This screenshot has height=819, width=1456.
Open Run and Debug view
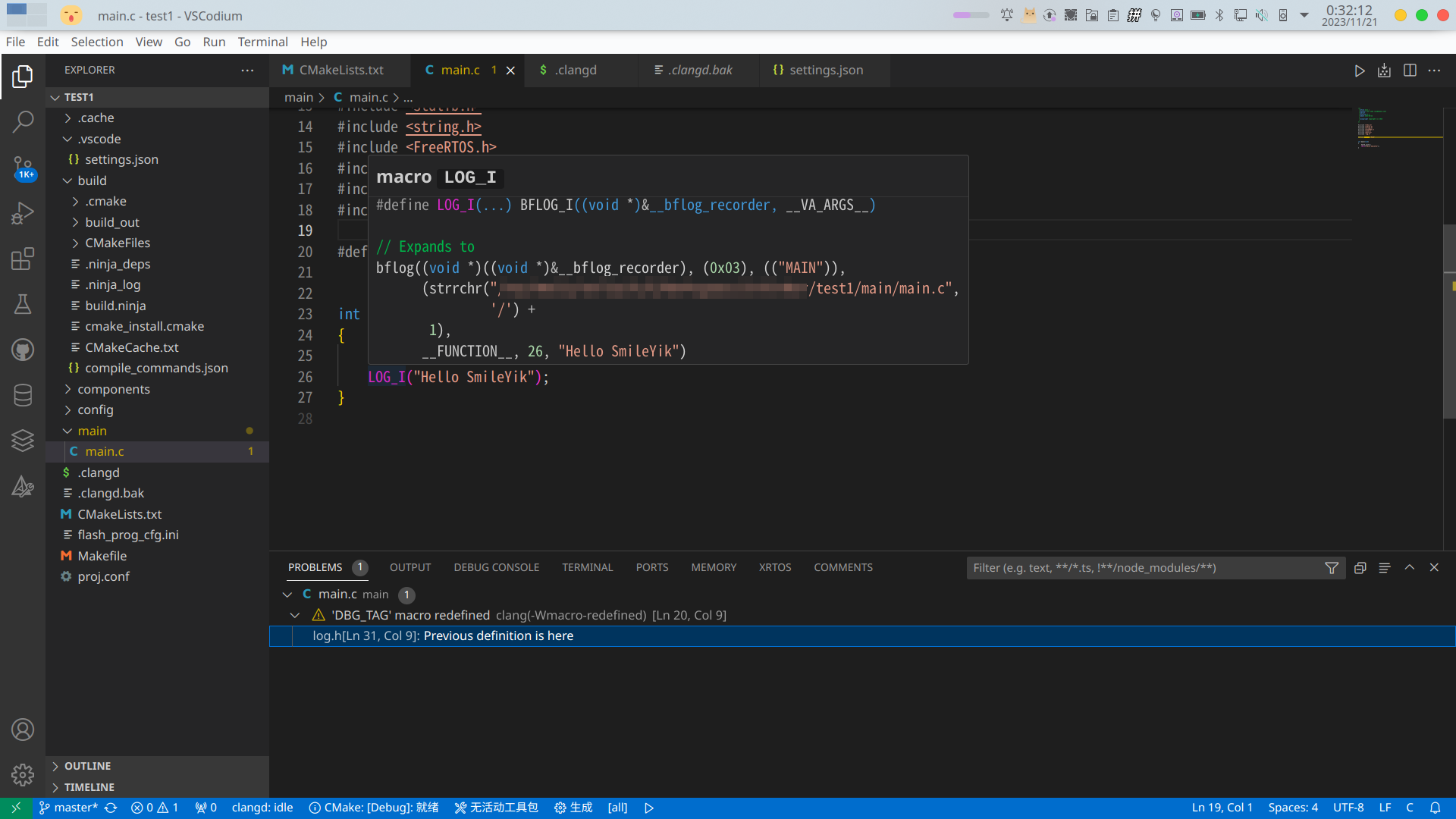23,213
